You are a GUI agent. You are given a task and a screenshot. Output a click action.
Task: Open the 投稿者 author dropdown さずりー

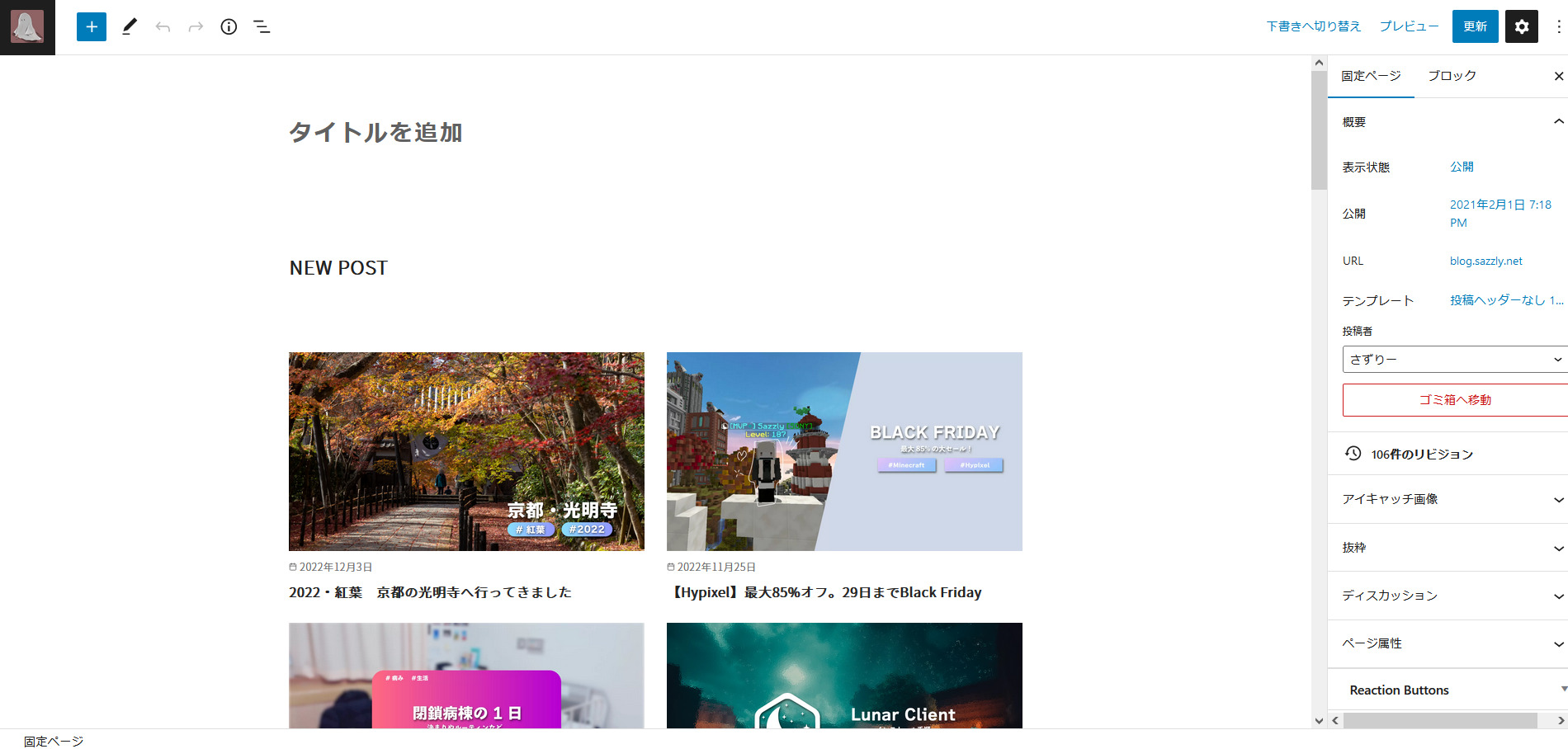coord(1455,360)
